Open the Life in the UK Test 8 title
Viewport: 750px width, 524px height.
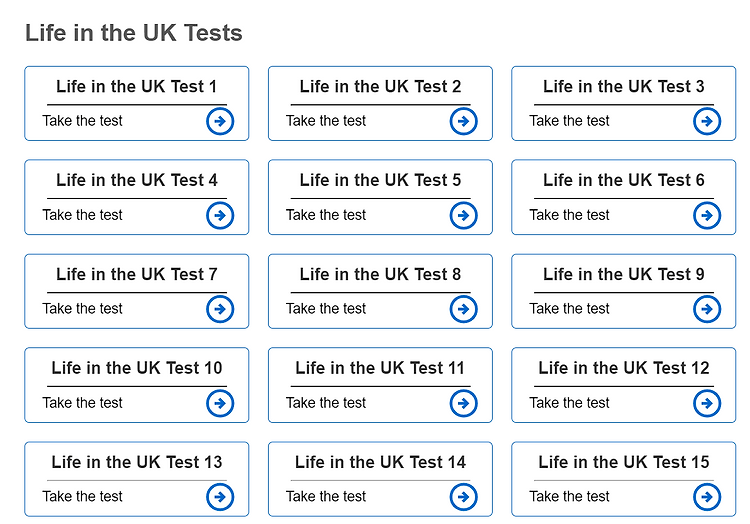point(380,274)
